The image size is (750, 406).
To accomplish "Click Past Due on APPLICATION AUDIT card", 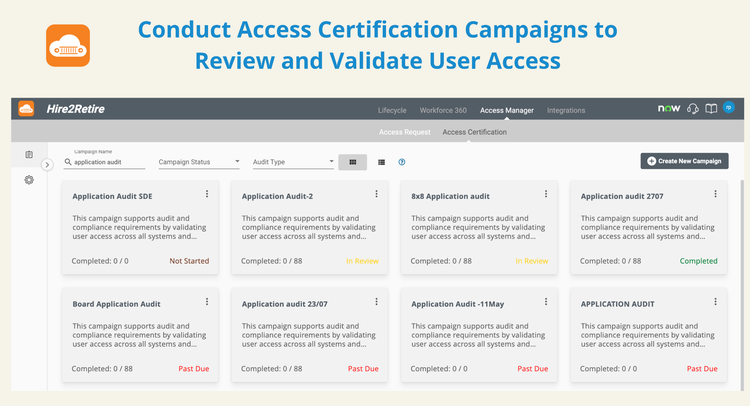I will click(702, 369).
